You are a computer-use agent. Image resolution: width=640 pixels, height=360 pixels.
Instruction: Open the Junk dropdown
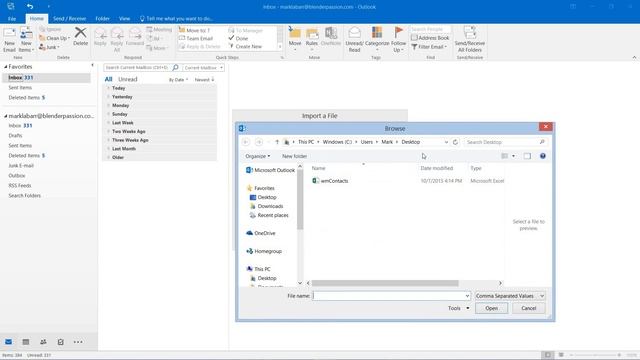click(50, 47)
